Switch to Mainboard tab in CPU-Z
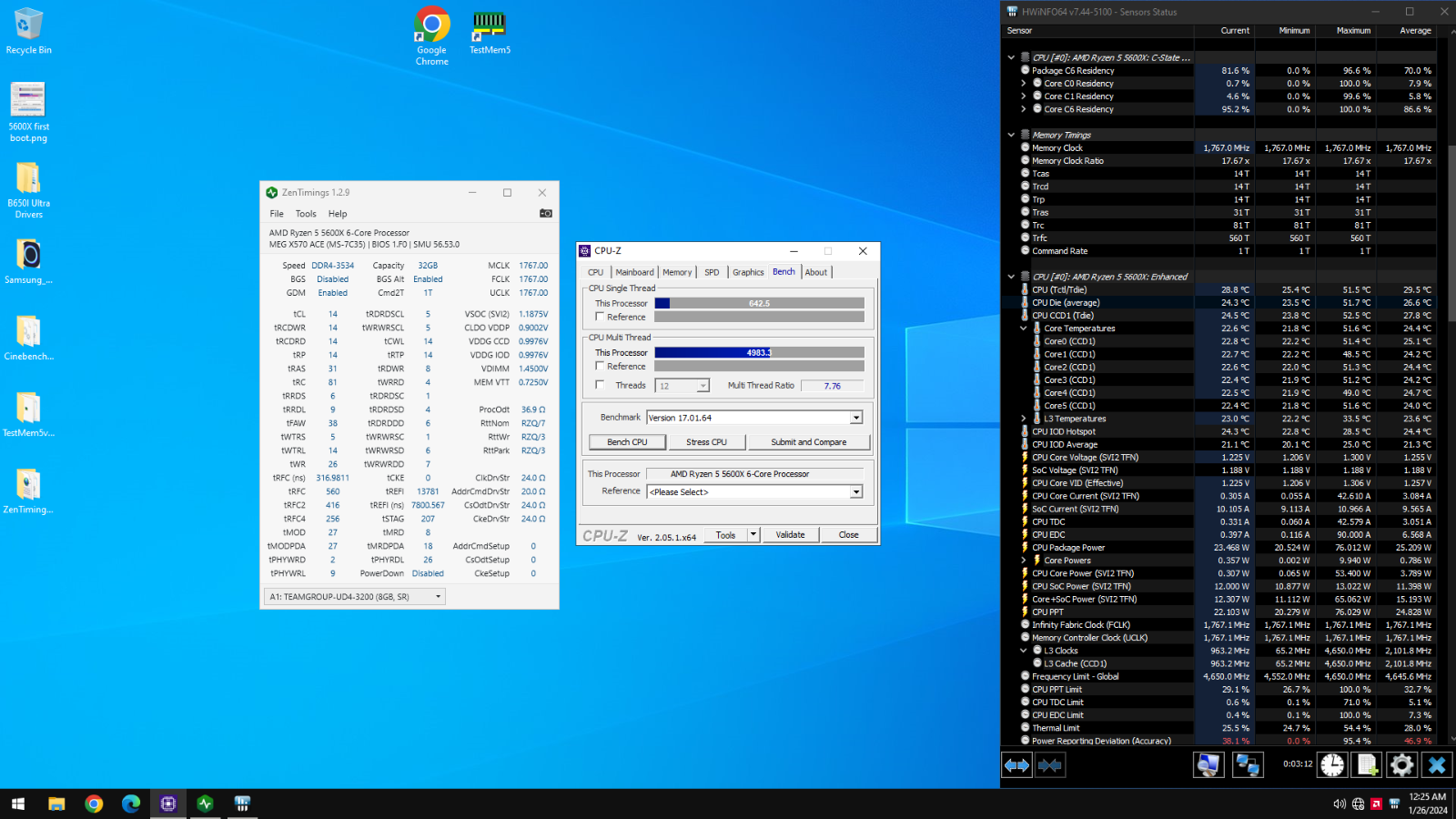 (634, 272)
